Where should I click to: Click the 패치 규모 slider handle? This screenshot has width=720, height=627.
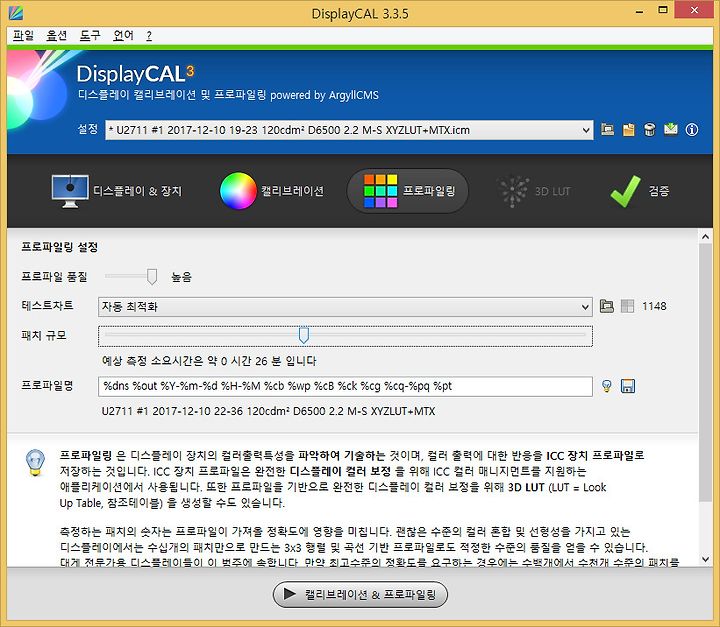(x=304, y=335)
